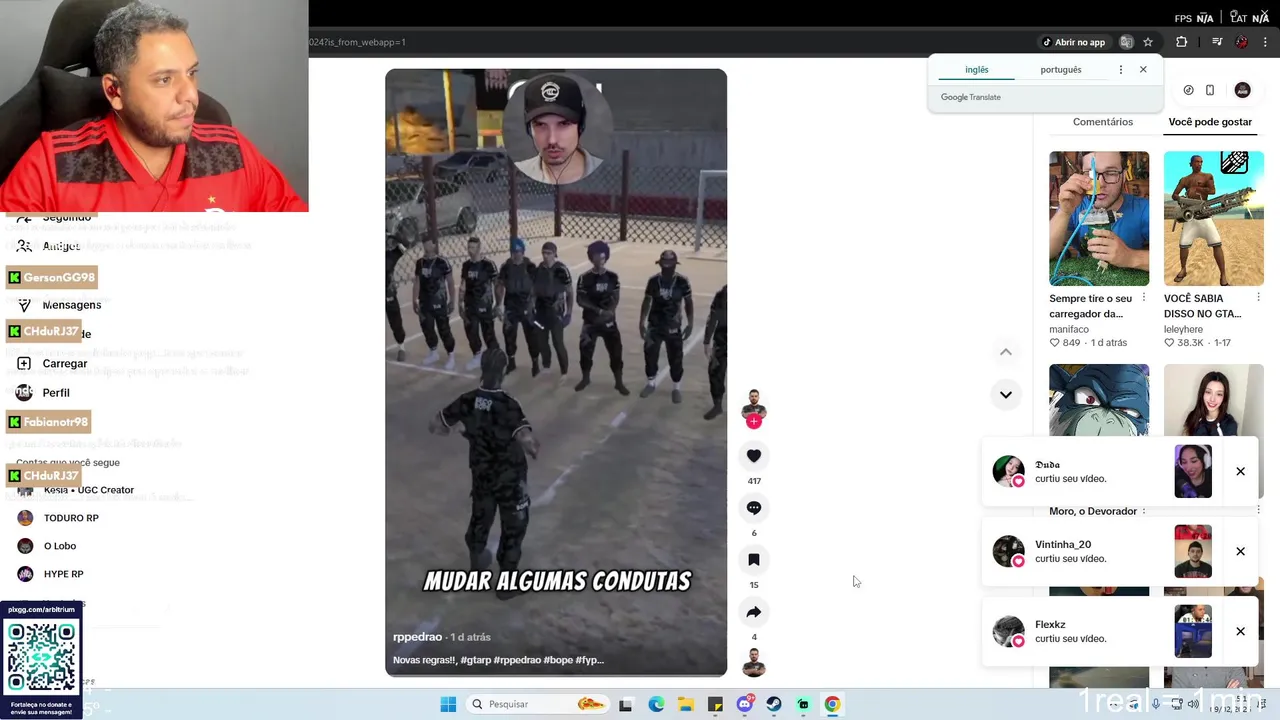The height and width of the screenshot is (720, 1280).
Task: Open Microsoft Edge from the taskbar
Action: (x=656, y=704)
